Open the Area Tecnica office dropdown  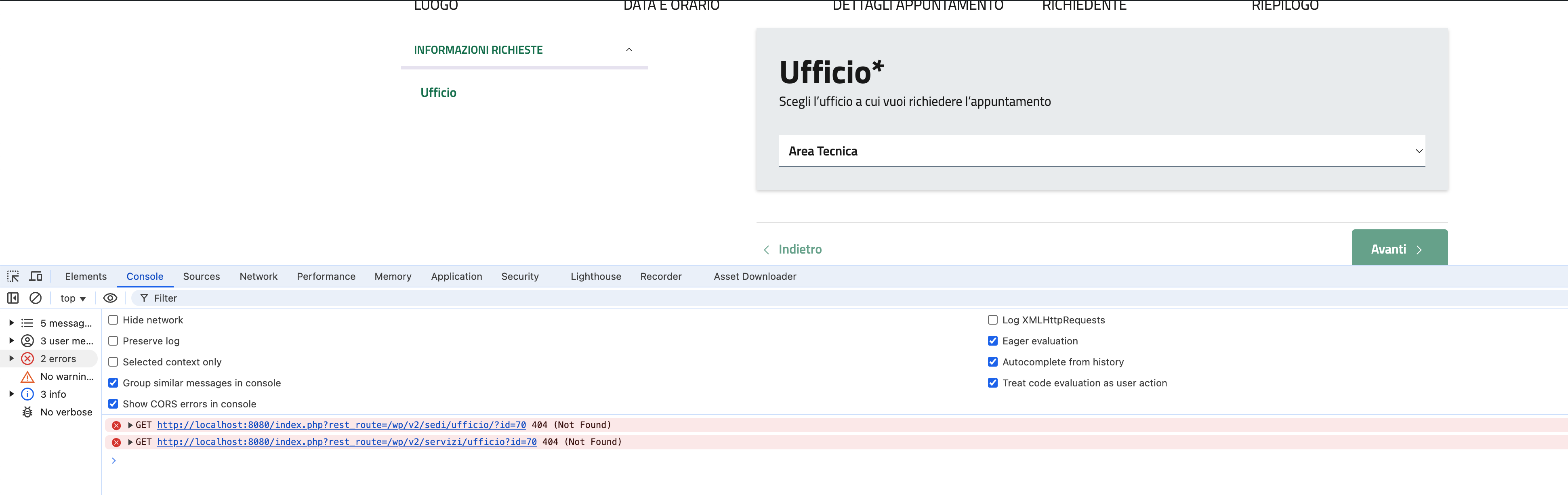[1102, 151]
